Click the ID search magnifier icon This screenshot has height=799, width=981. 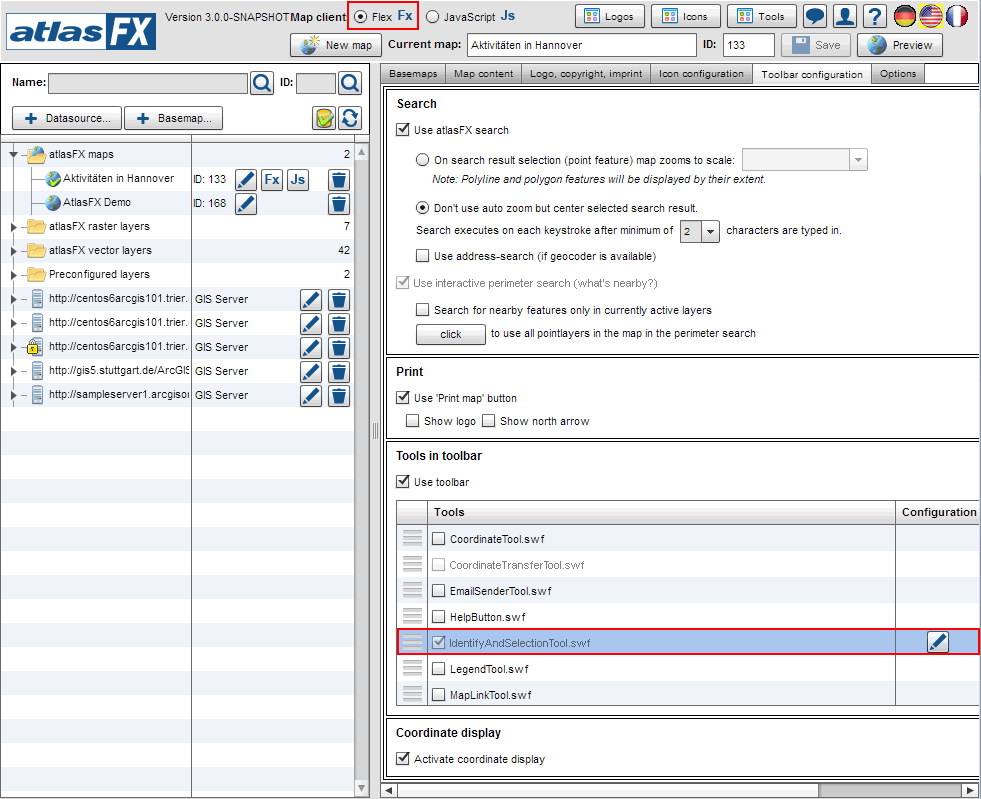pos(350,83)
